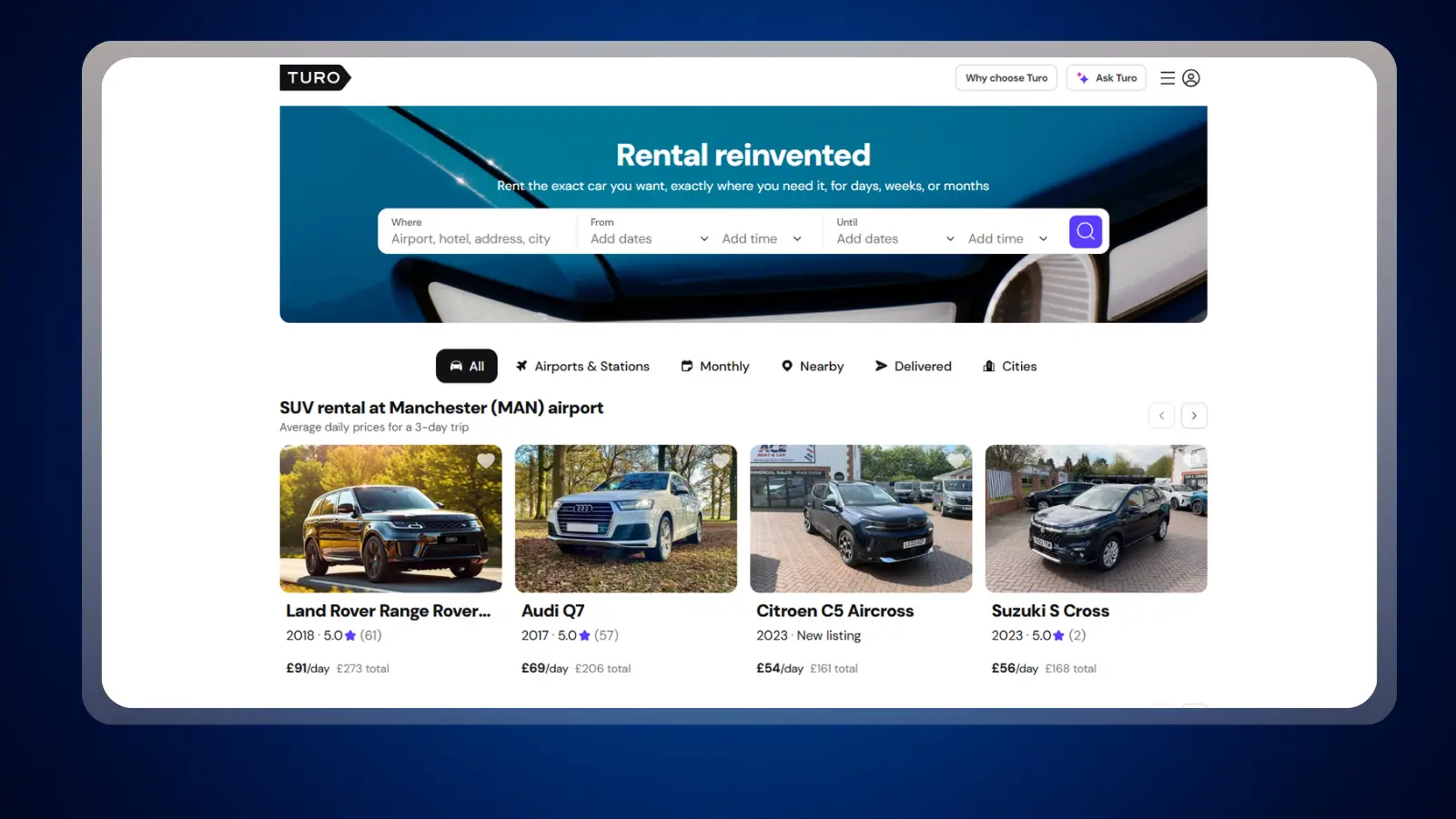Click the Suzuki S Cross title

(1050, 612)
